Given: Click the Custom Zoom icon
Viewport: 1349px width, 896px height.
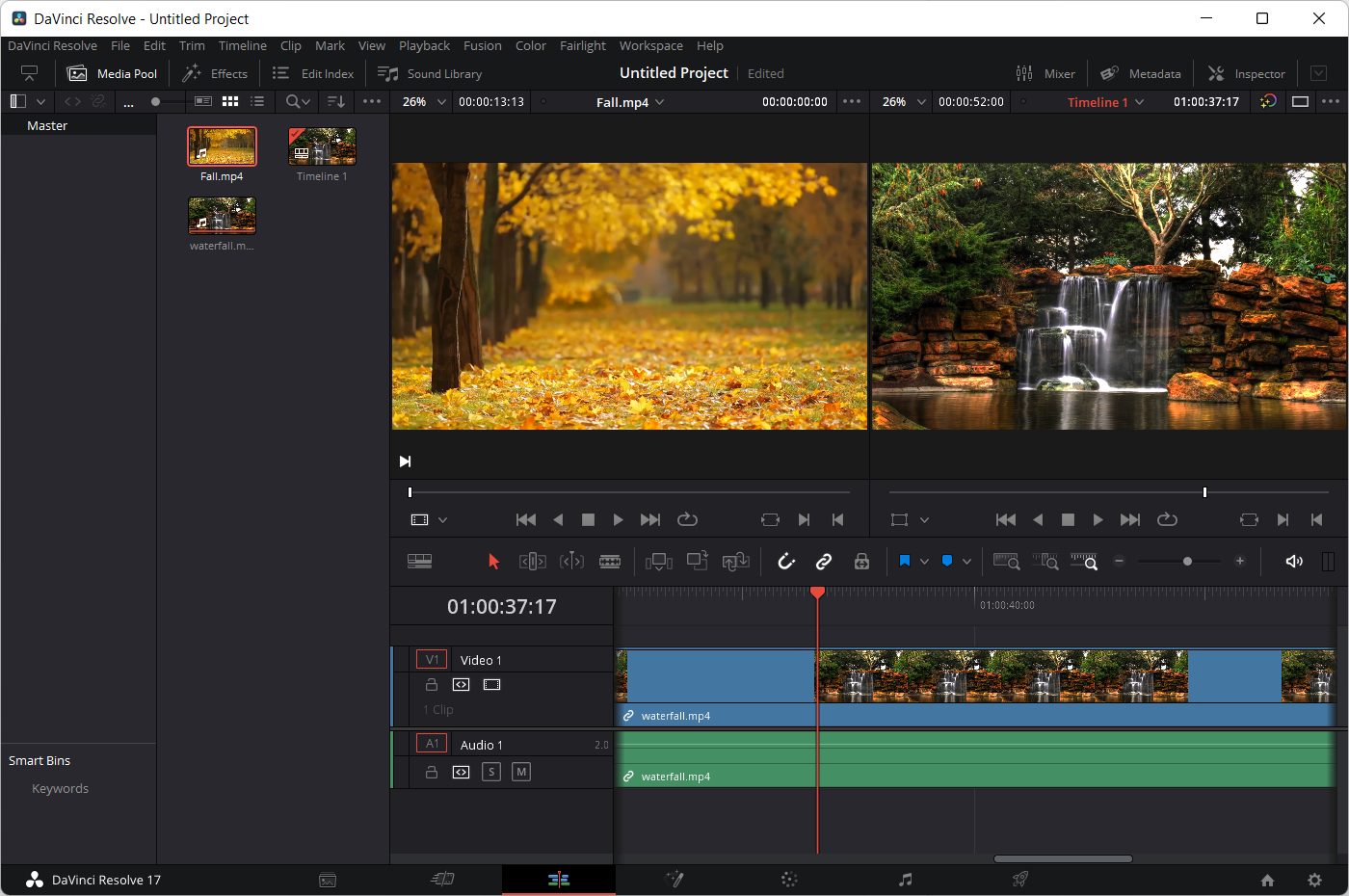Looking at the screenshot, I should tap(1084, 562).
